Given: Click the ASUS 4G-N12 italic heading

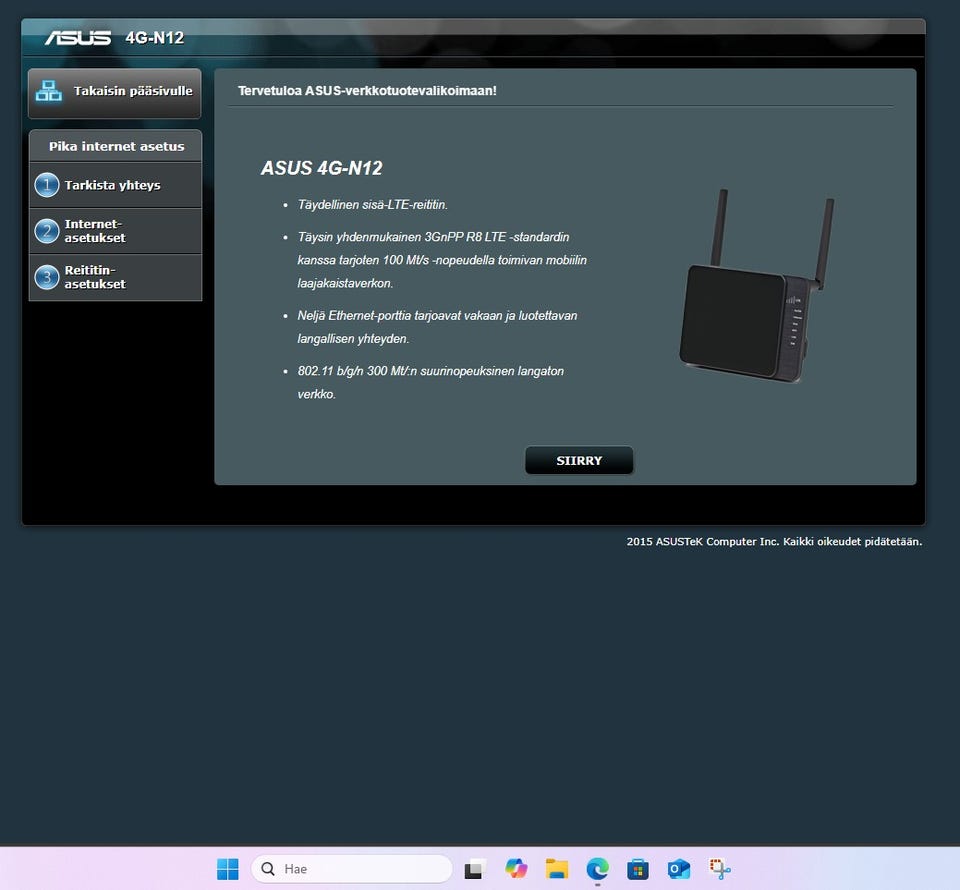Looking at the screenshot, I should pos(321,168).
